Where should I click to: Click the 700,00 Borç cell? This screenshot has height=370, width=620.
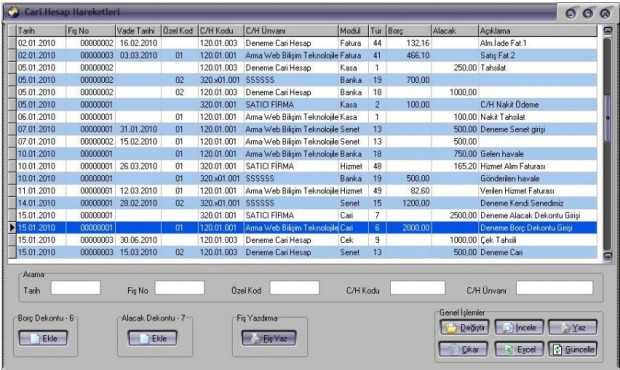pos(408,80)
